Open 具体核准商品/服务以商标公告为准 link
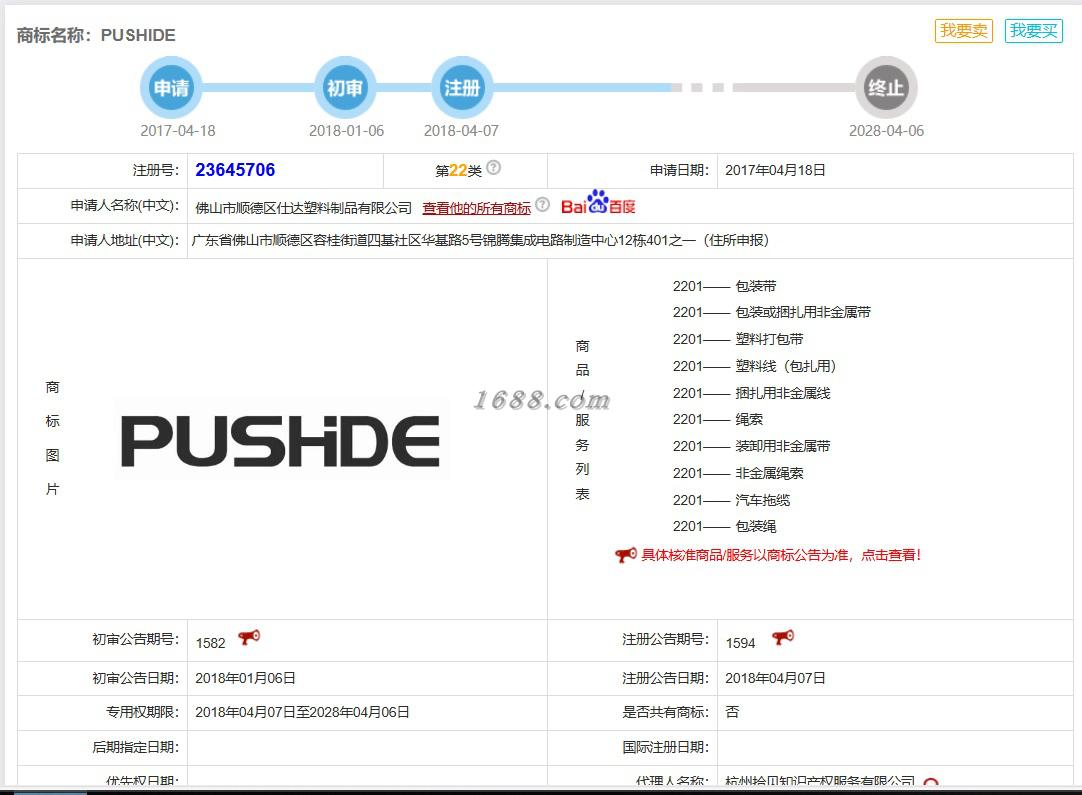The height and width of the screenshot is (795, 1082). pyautogui.click(x=781, y=555)
